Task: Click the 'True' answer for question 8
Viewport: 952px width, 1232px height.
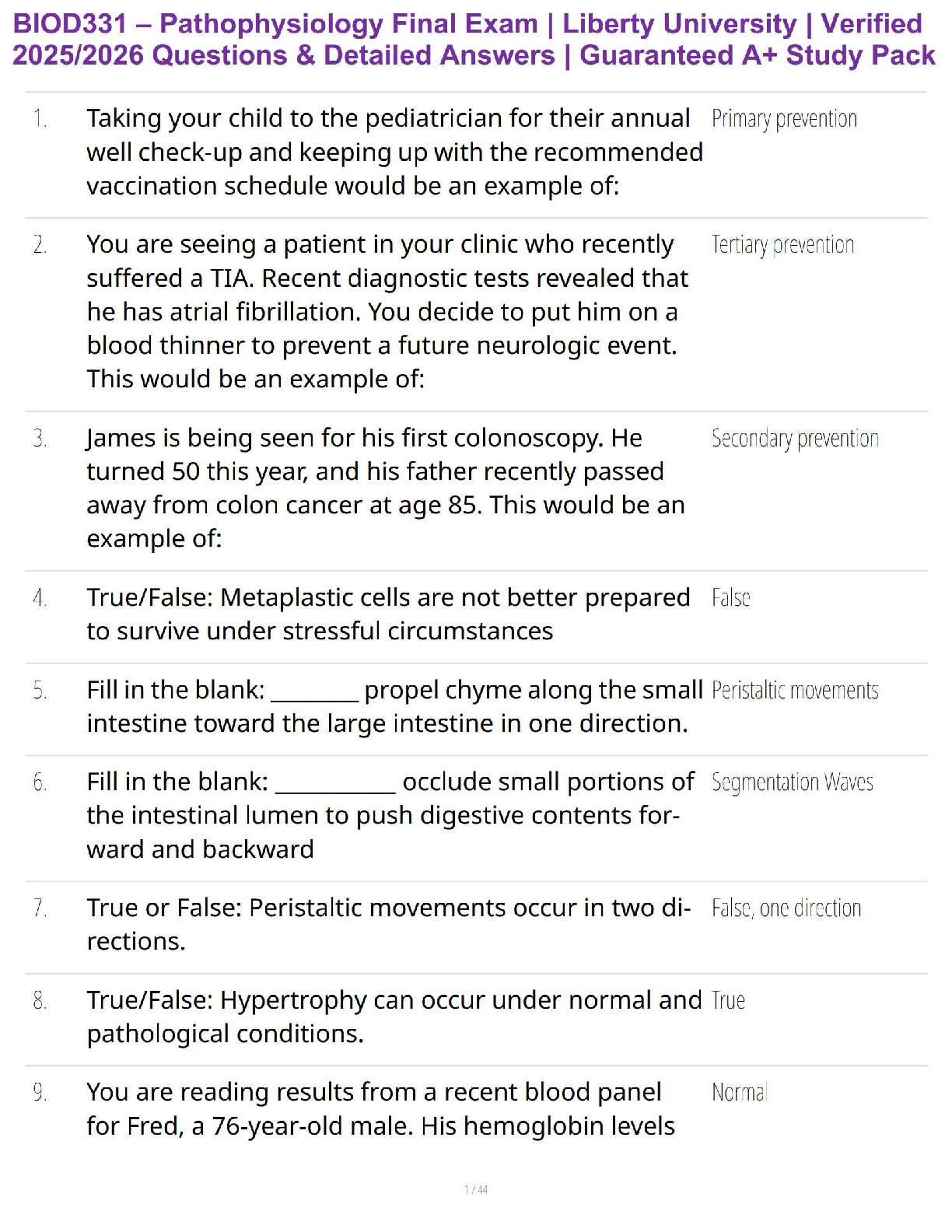Action: 728,1000
